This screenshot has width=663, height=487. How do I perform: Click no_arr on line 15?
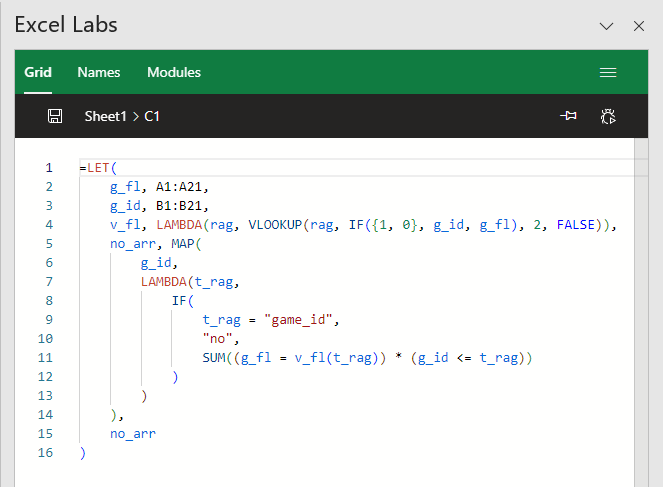click(x=133, y=434)
